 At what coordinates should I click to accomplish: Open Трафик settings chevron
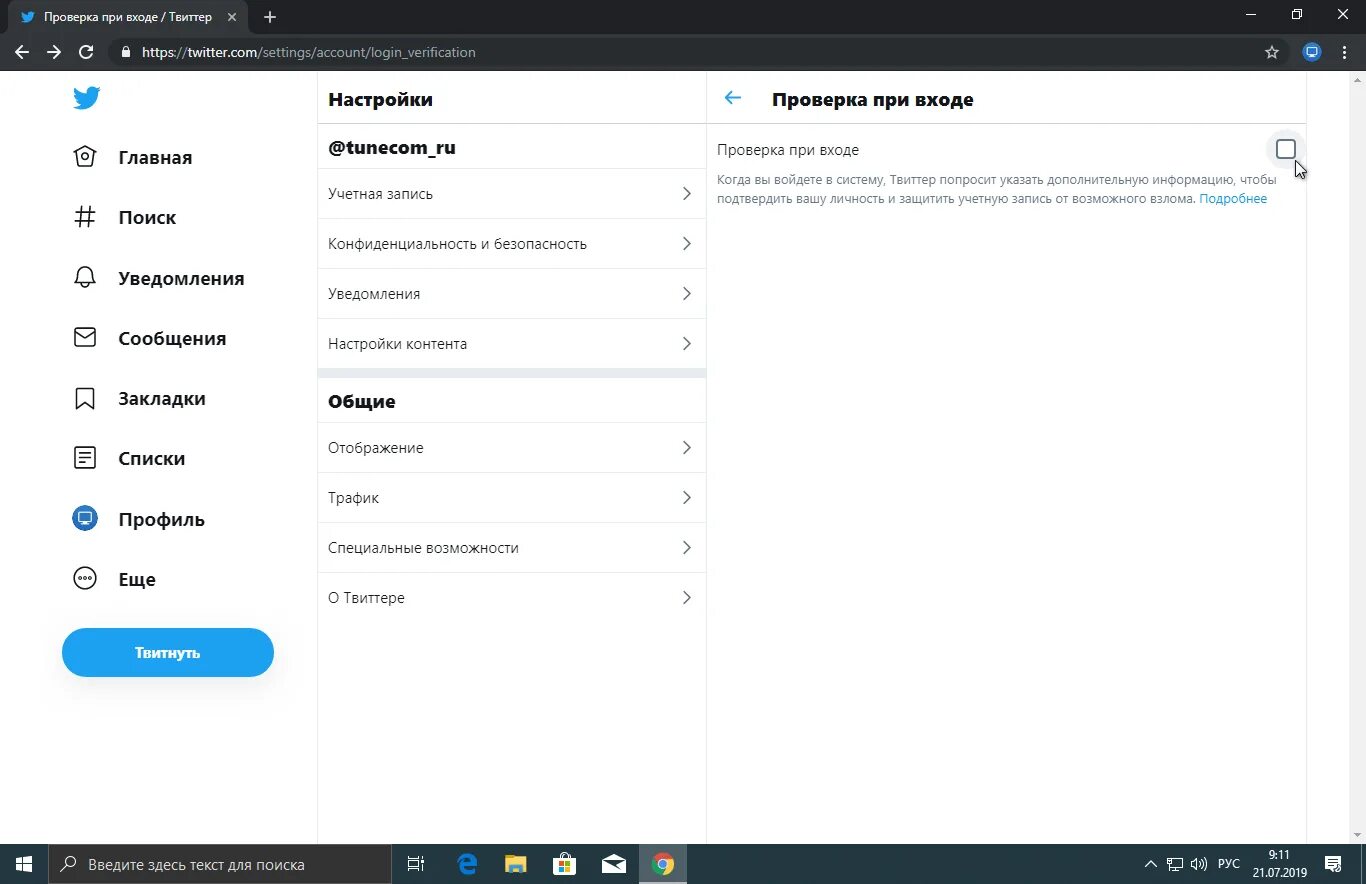686,498
